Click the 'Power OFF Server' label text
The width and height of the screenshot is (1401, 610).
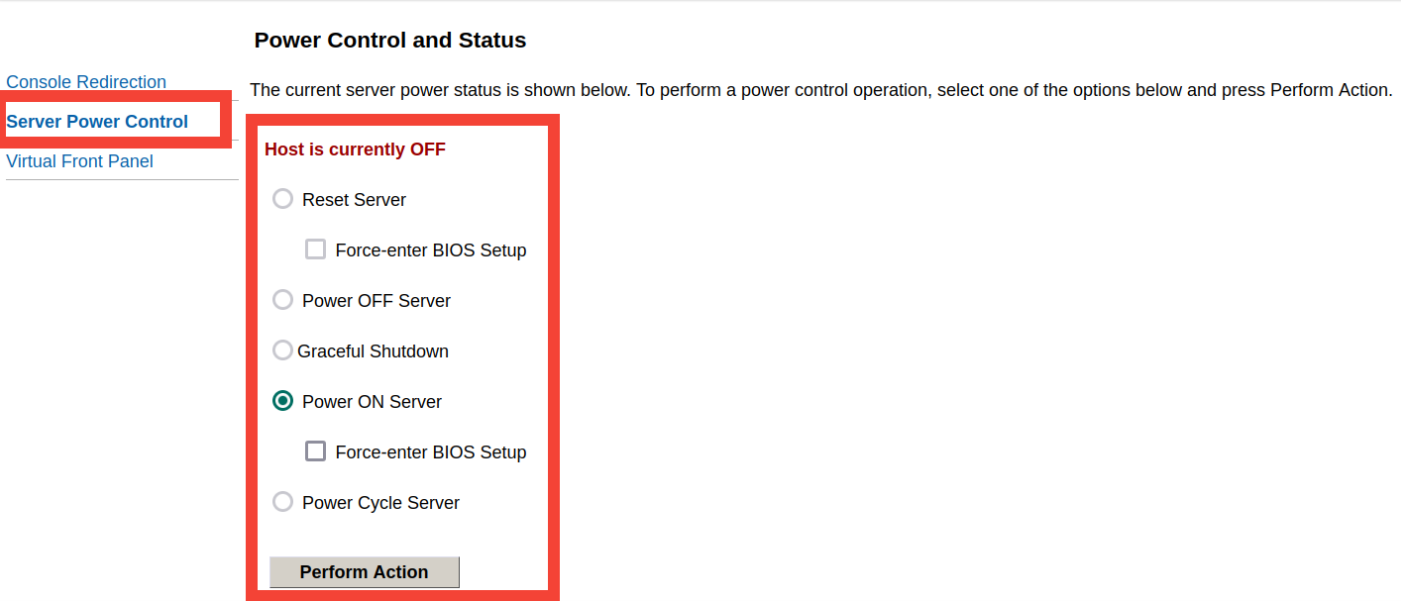coord(376,301)
